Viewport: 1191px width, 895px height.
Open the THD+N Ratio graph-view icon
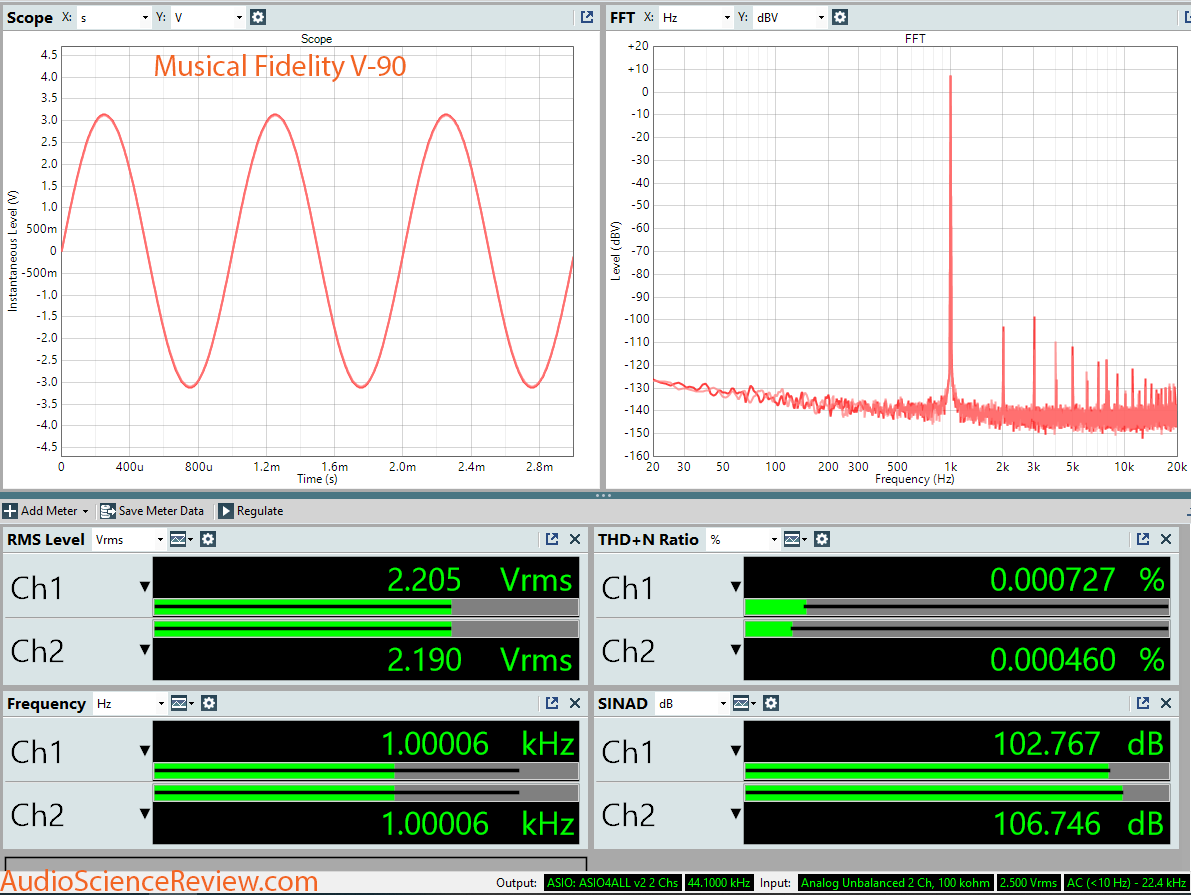point(795,539)
